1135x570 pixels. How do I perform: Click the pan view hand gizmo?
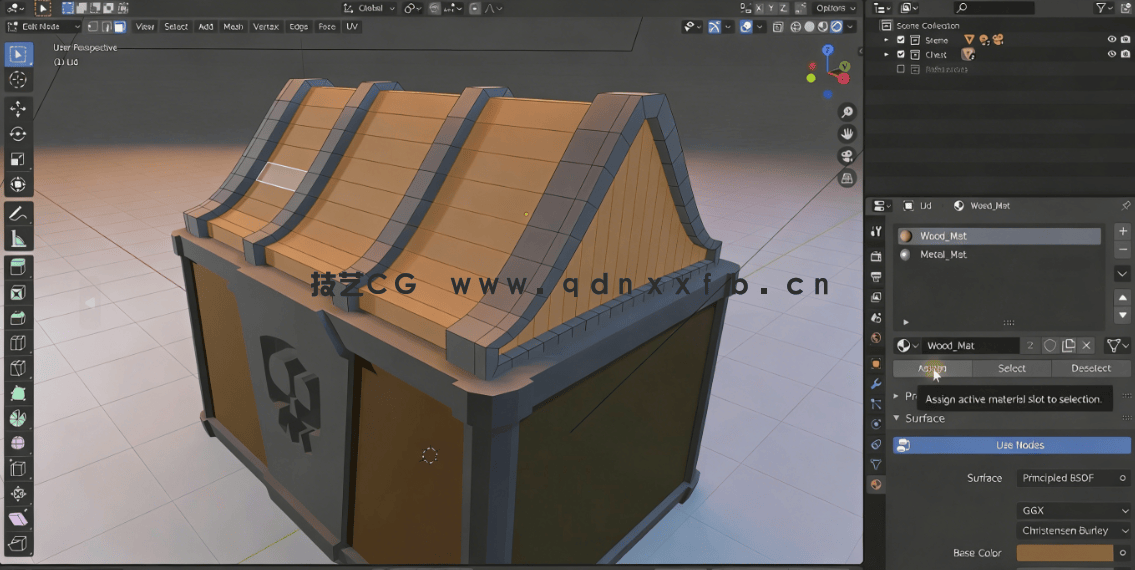846,134
